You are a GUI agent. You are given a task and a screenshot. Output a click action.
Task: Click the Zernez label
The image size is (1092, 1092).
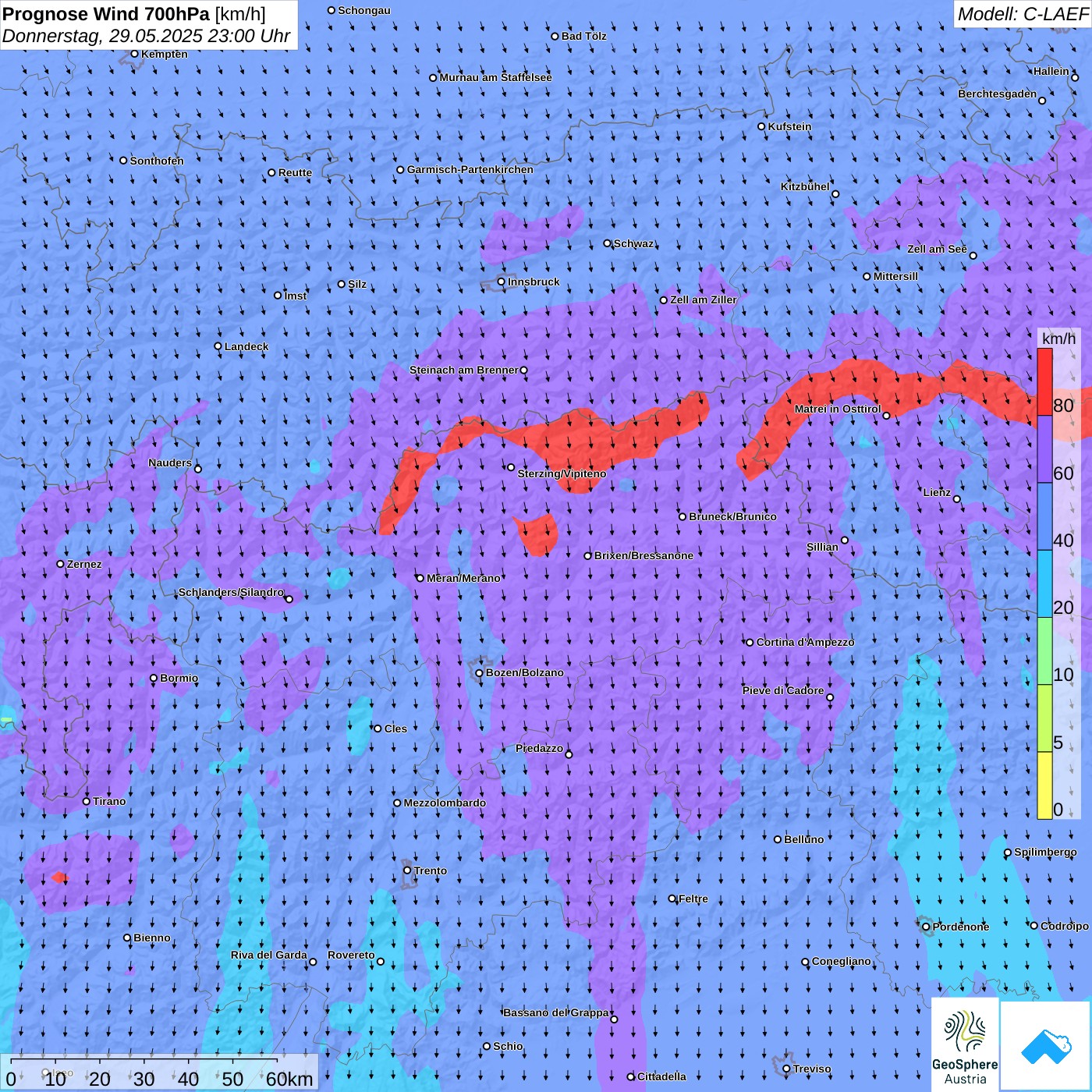84,564
